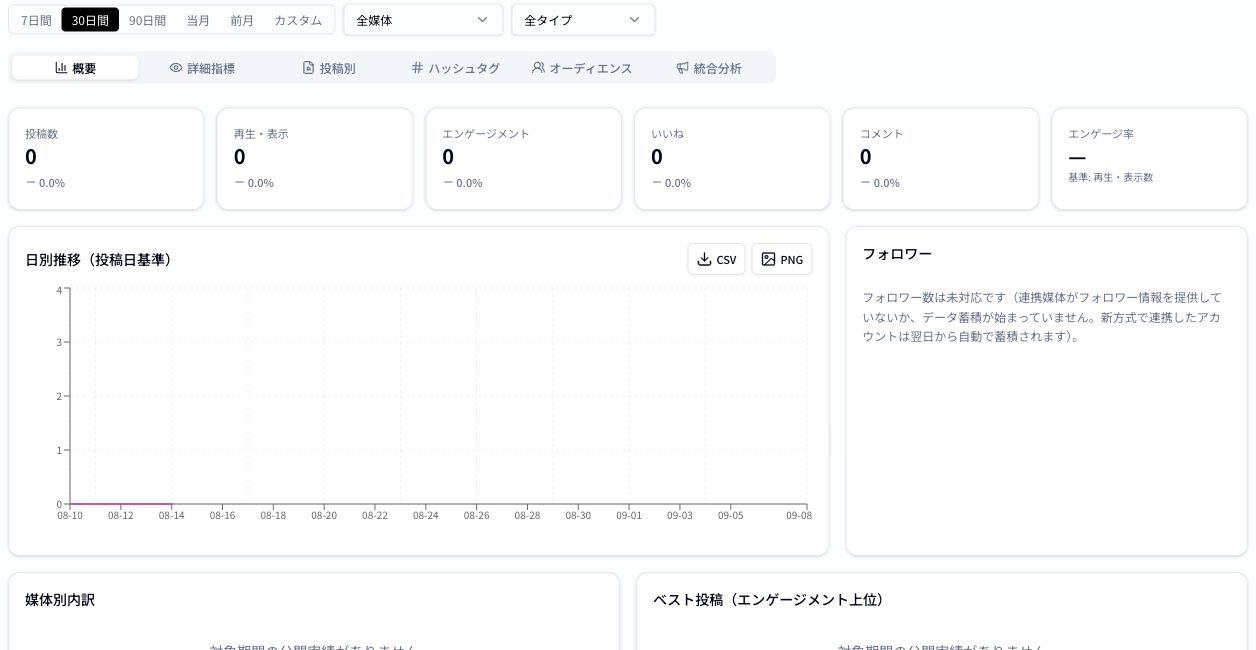This screenshot has width=1256, height=650.
Task: Select the 30日間 period option
Action: 90,20
